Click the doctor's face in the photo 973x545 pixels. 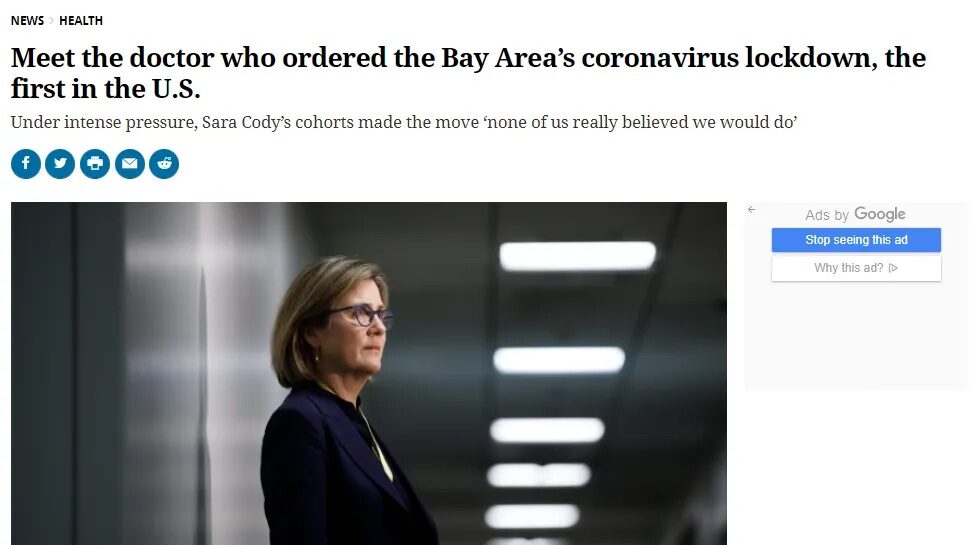pyautogui.click(x=357, y=332)
